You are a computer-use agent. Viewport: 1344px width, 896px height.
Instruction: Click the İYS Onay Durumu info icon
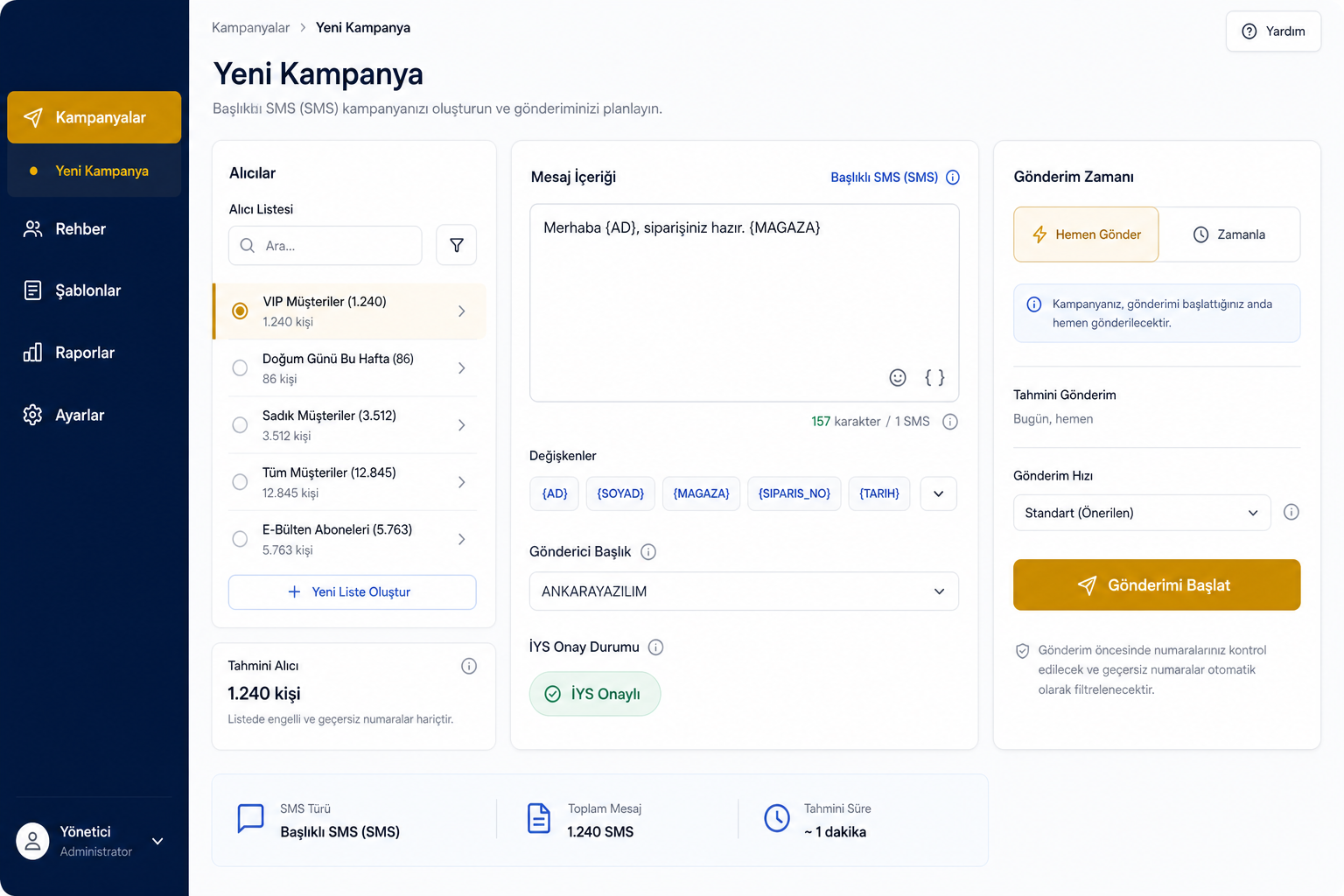[x=655, y=647]
